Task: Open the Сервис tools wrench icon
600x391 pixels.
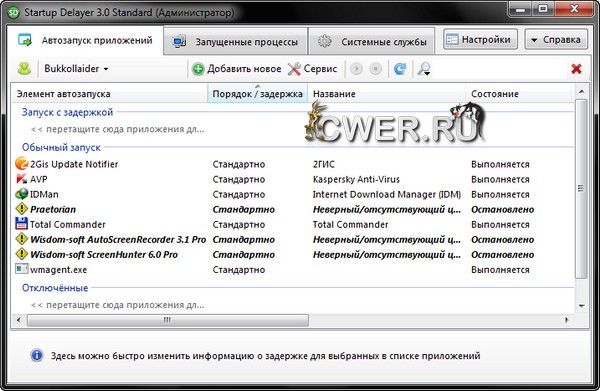Action: (294, 69)
